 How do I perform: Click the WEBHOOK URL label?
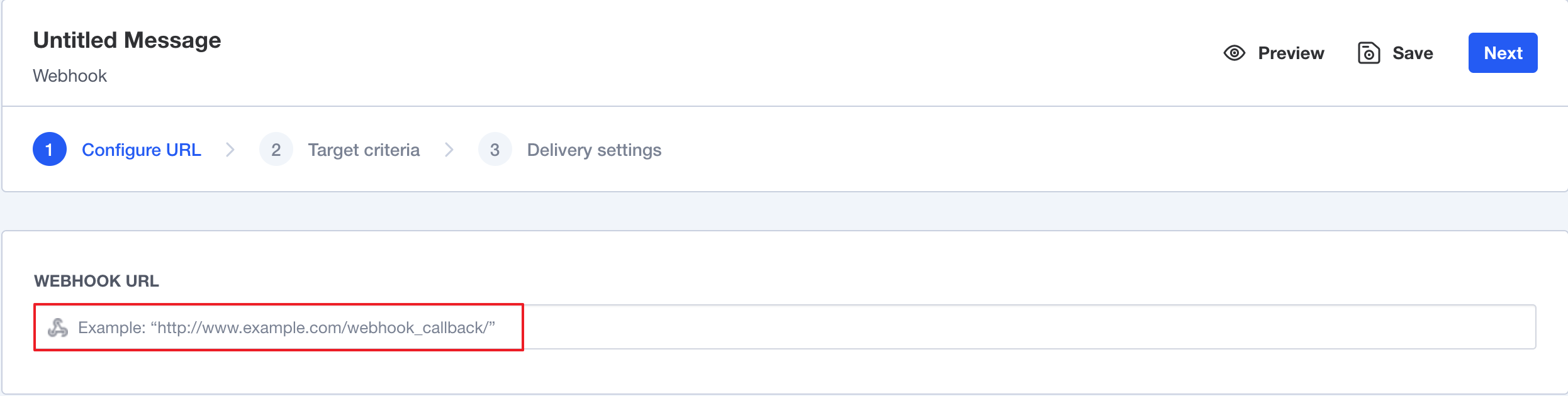96,281
